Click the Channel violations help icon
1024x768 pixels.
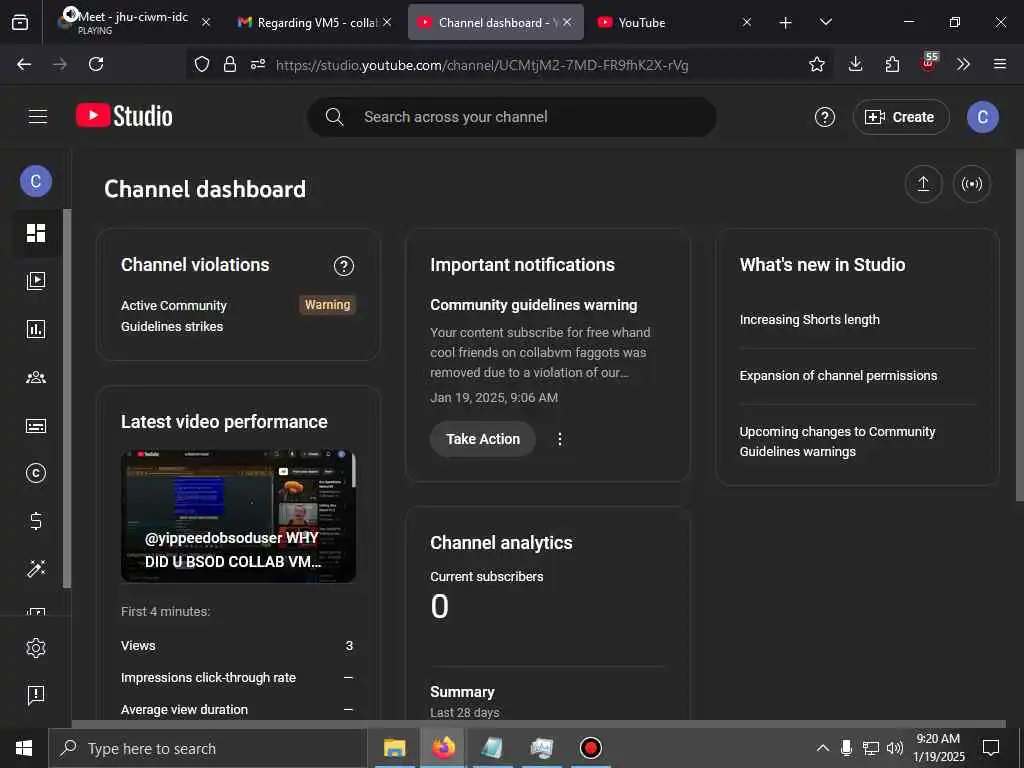pyautogui.click(x=344, y=266)
